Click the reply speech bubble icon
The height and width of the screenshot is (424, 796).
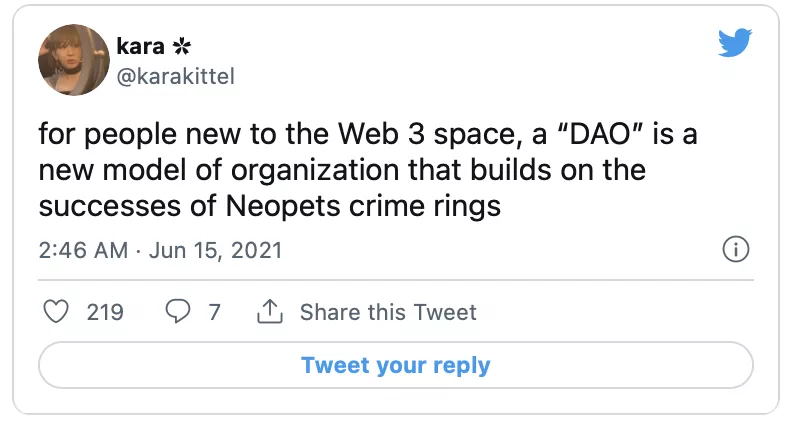[x=177, y=312]
